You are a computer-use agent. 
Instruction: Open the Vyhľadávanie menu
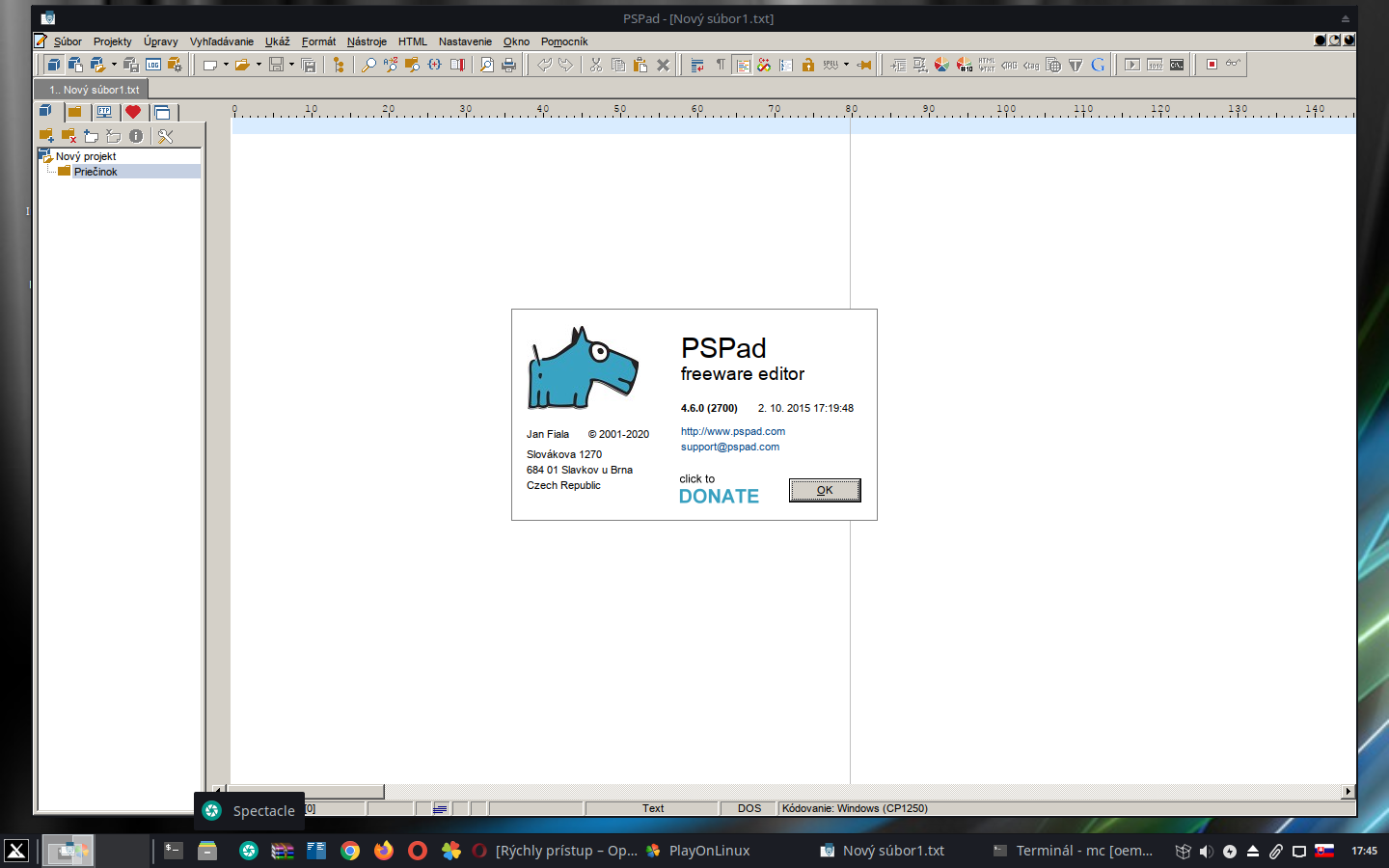click(x=222, y=41)
